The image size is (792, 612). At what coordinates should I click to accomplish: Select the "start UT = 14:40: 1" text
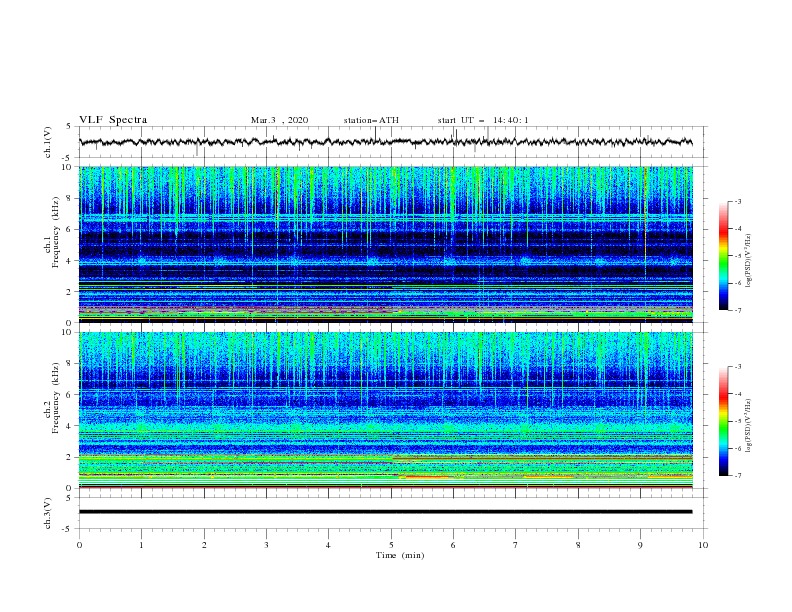pos(483,120)
